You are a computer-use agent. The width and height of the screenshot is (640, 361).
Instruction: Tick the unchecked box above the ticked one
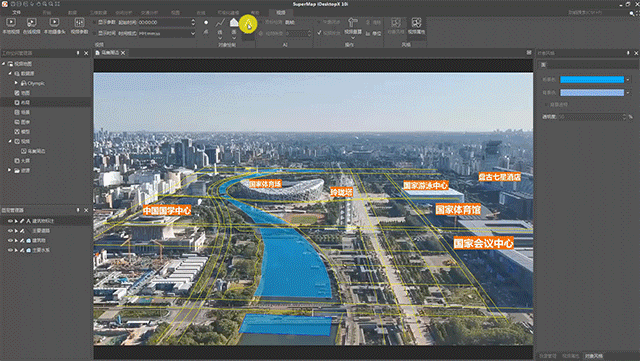[x=319, y=22]
